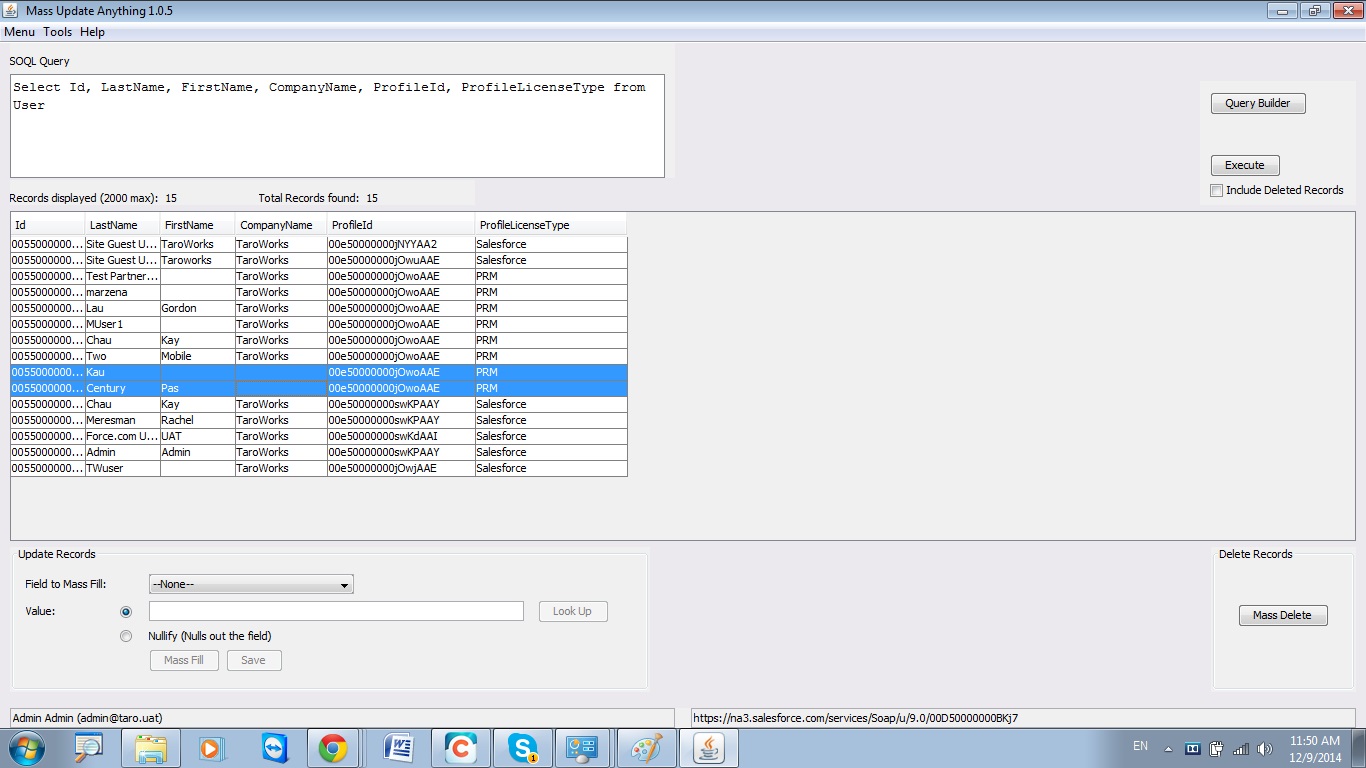Open the red C application on taskbar
The width and height of the screenshot is (1366, 768).
(x=461, y=748)
